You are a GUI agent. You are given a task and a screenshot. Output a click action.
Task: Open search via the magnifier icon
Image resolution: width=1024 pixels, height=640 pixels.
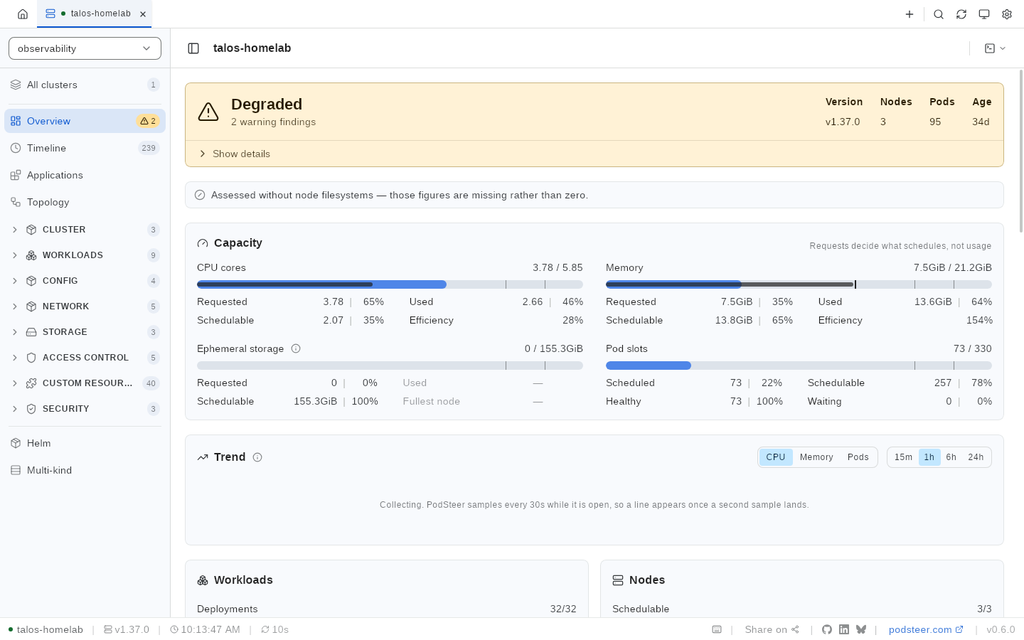[938, 14]
